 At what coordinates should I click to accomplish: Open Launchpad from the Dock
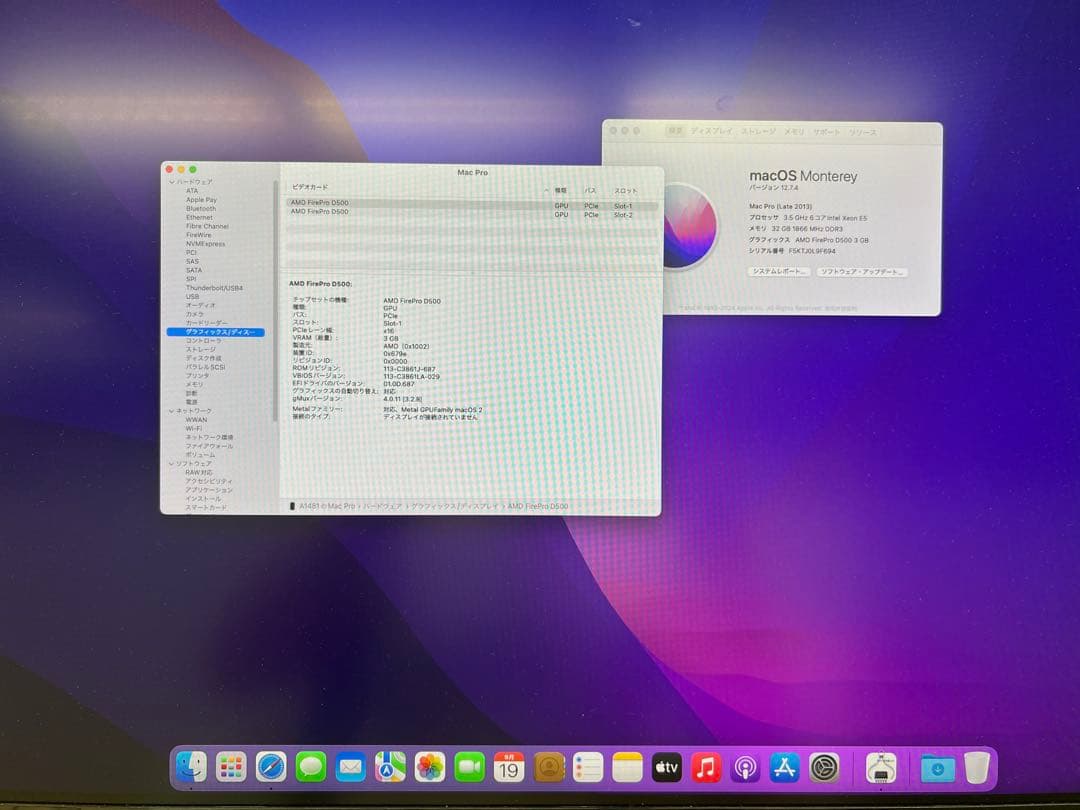(232, 768)
